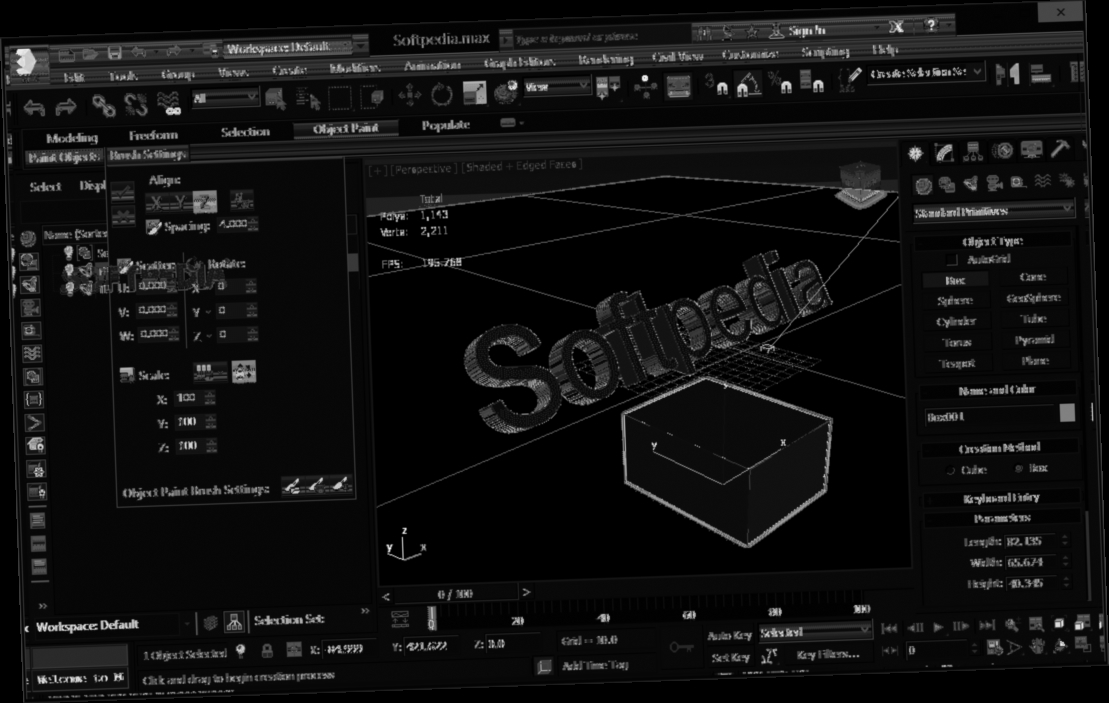
Task: Open the Hierarchy command panel icon
Action: pos(973,151)
